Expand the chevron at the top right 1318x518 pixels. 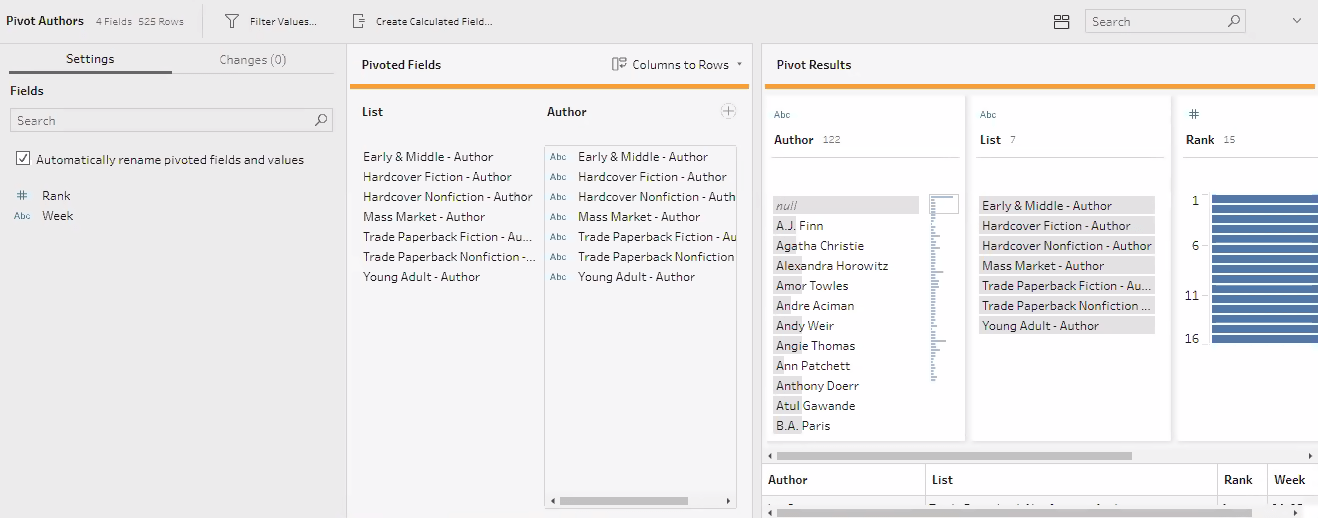[x=1297, y=21]
